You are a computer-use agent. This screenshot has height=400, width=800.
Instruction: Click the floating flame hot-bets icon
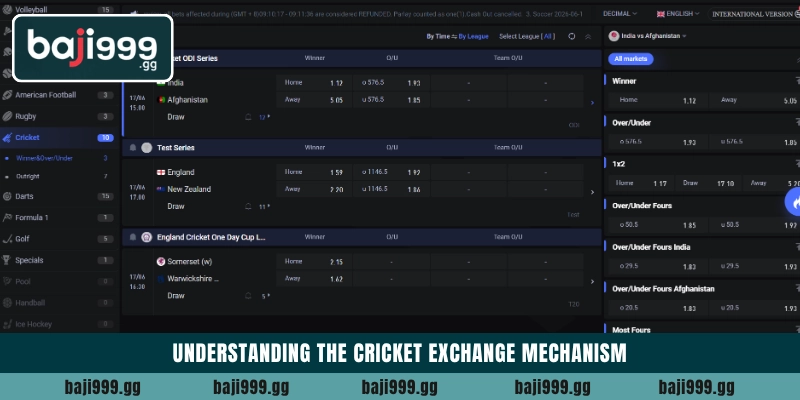pos(794,202)
